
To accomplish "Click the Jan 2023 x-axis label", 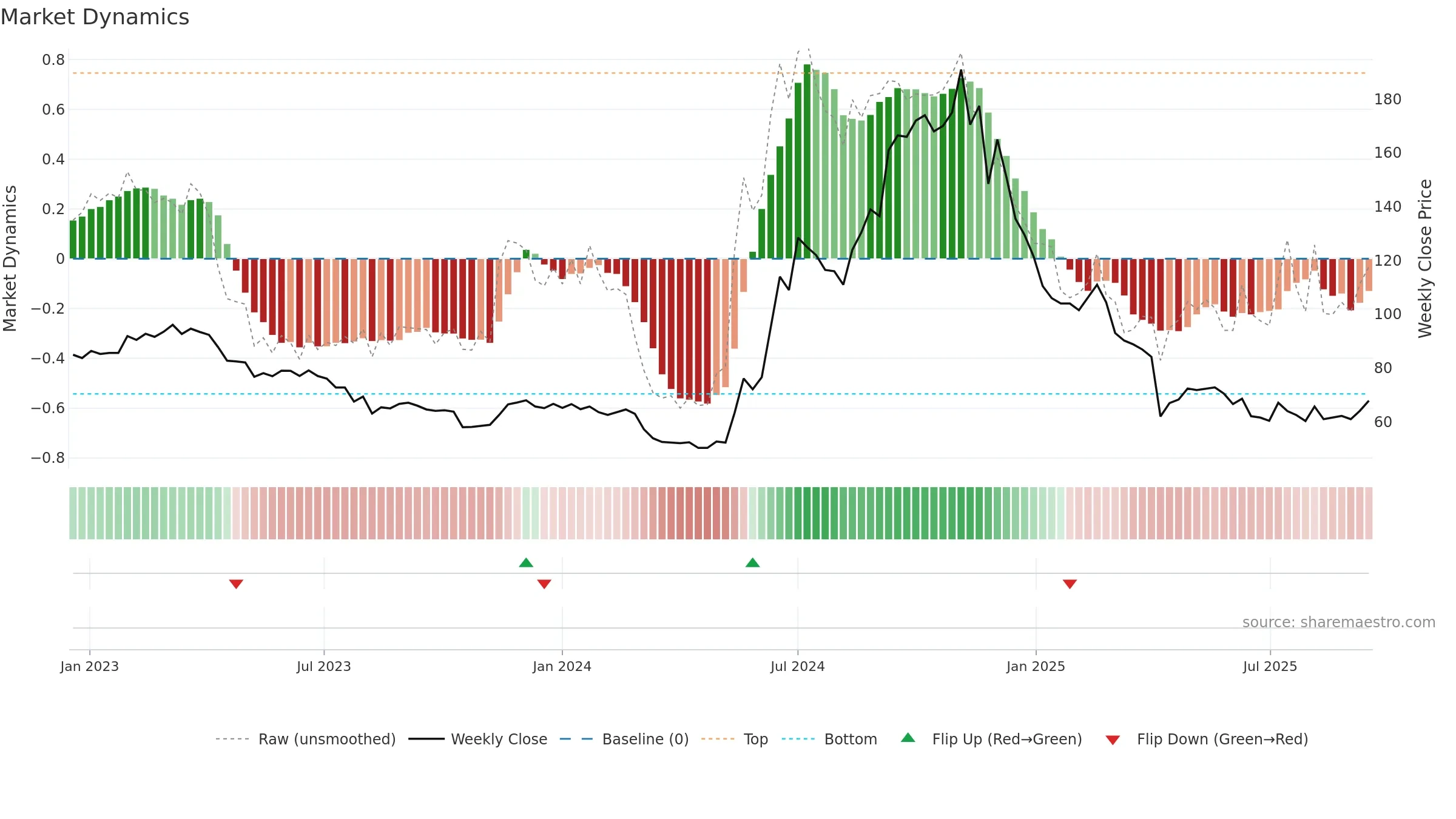I will coord(90,666).
